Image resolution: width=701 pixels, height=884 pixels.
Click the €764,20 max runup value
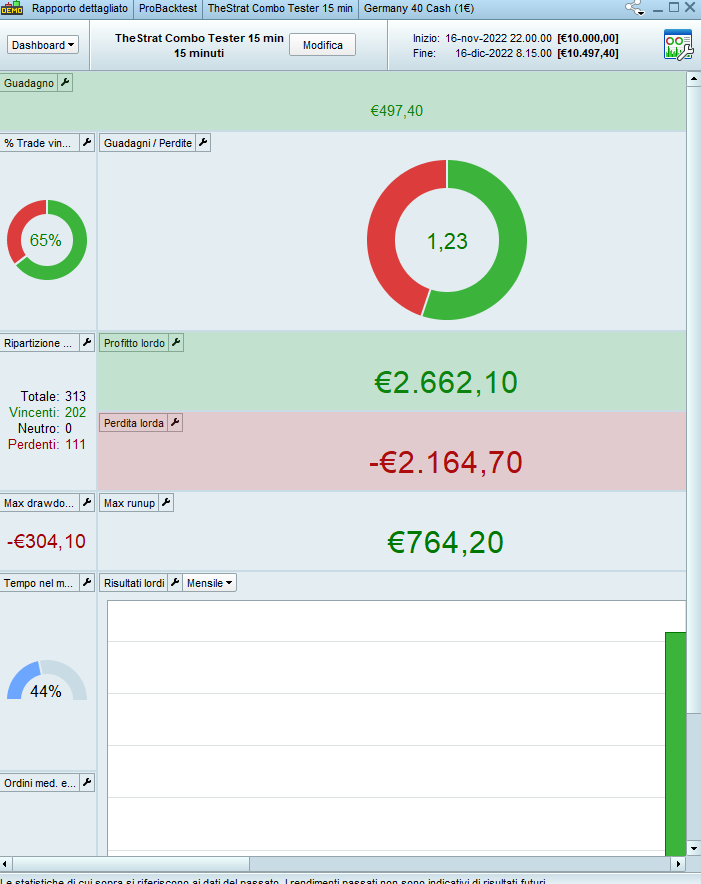click(x=446, y=542)
